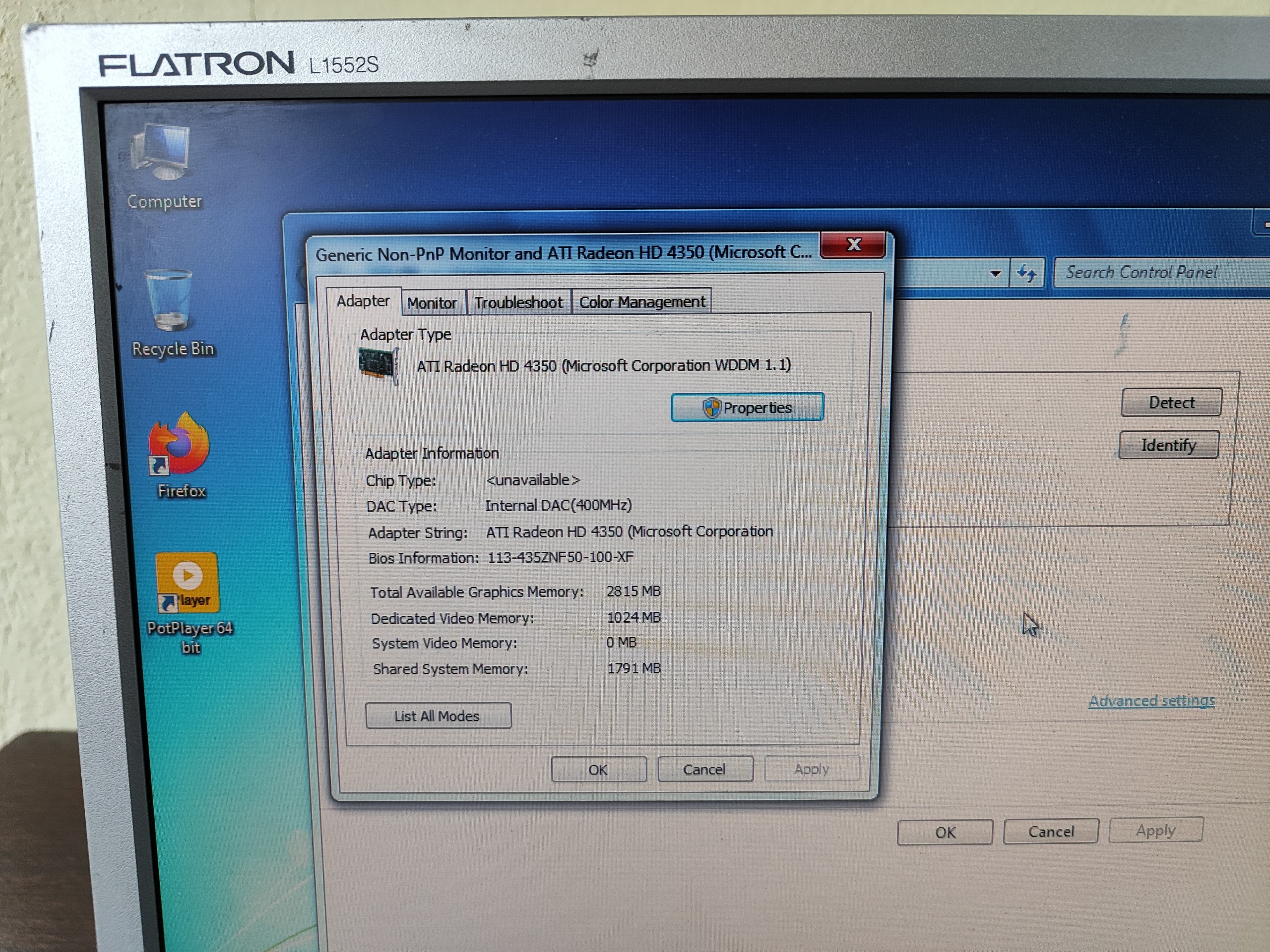Viewport: 1270px width, 952px height.
Task: Close the adapter properties dialog
Action: click(x=853, y=245)
